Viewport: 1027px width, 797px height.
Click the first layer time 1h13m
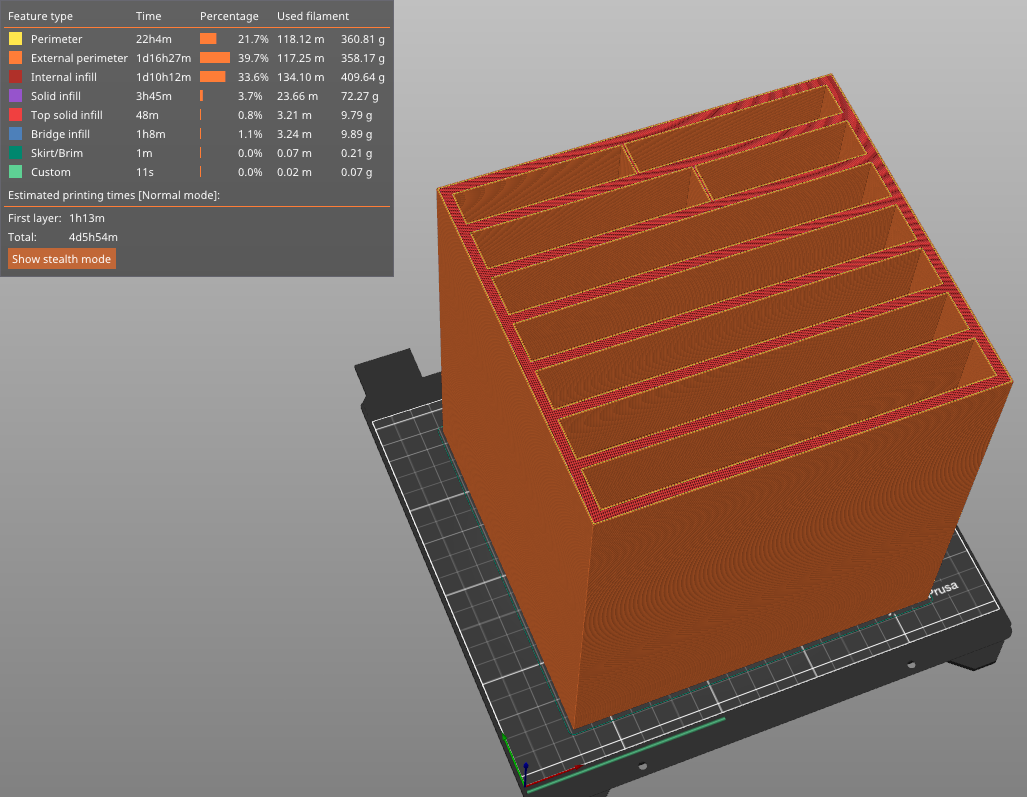[87, 218]
